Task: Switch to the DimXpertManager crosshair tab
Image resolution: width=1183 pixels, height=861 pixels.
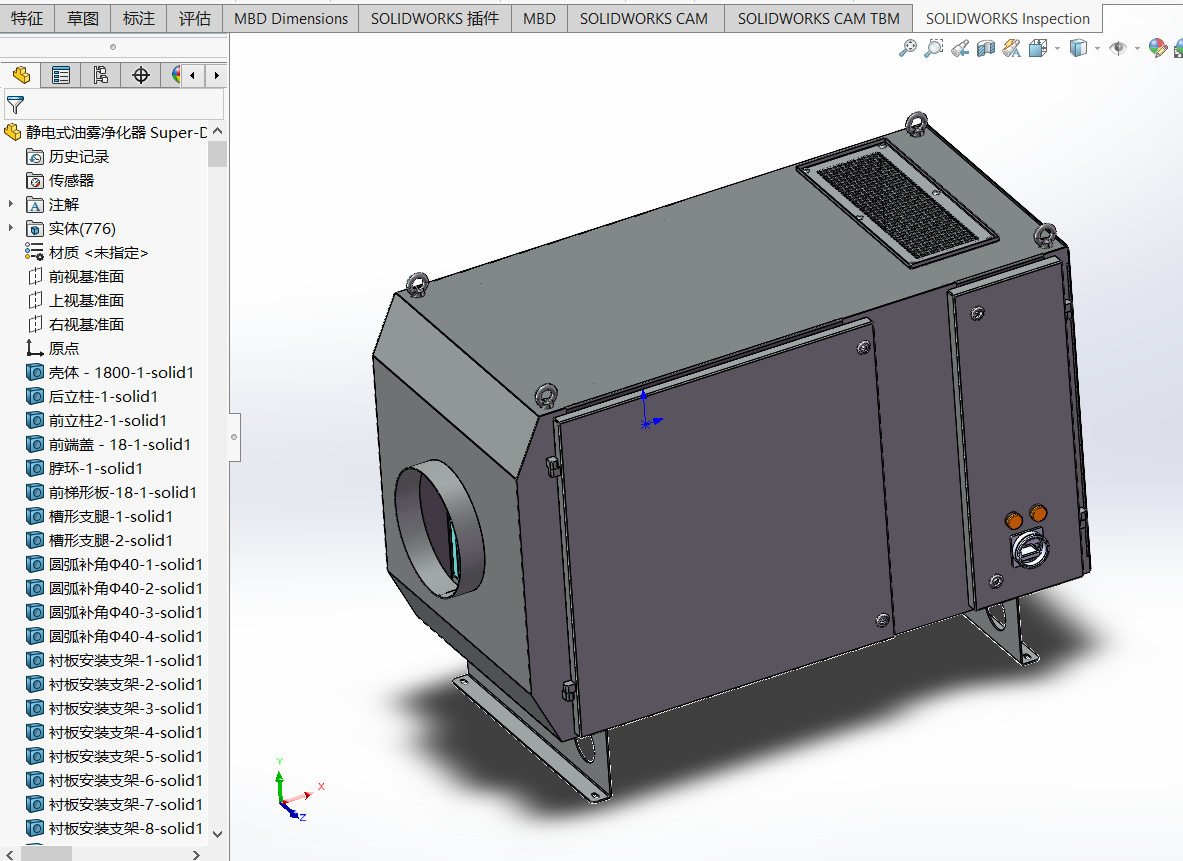Action: (x=141, y=75)
